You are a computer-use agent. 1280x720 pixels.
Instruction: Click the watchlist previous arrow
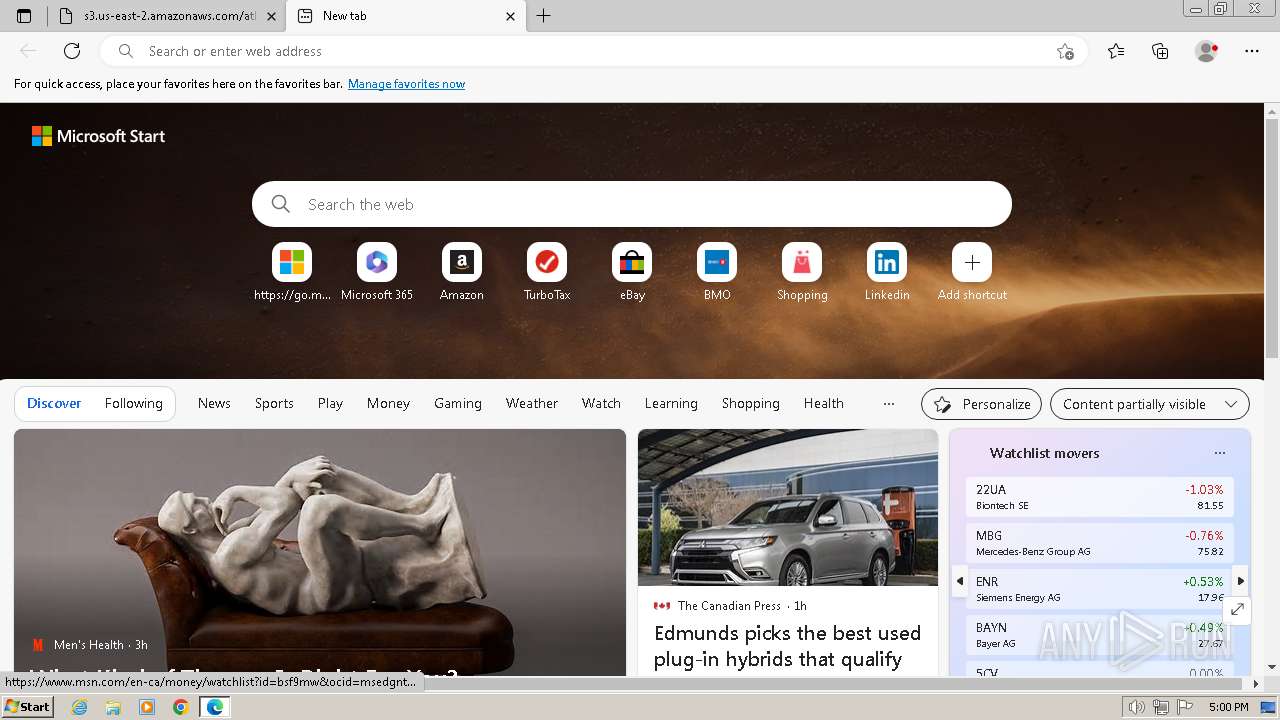(x=960, y=580)
